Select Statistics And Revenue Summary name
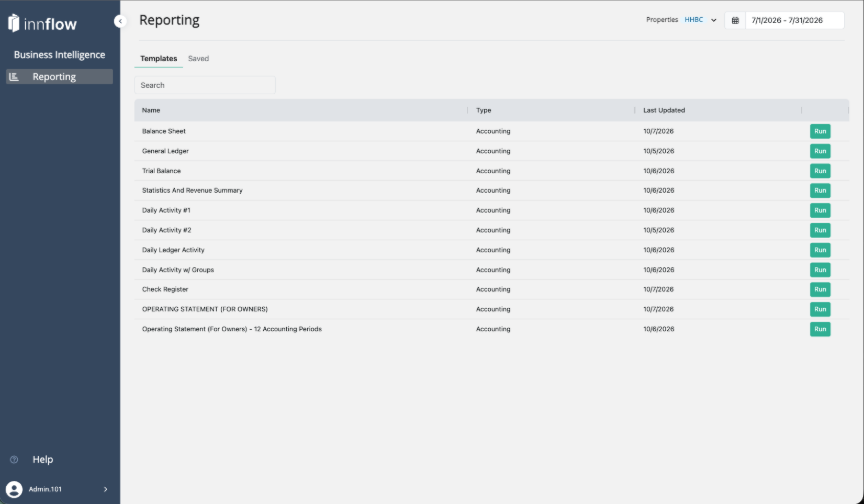The width and height of the screenshot is (864, 504). [x=192, y=191]
